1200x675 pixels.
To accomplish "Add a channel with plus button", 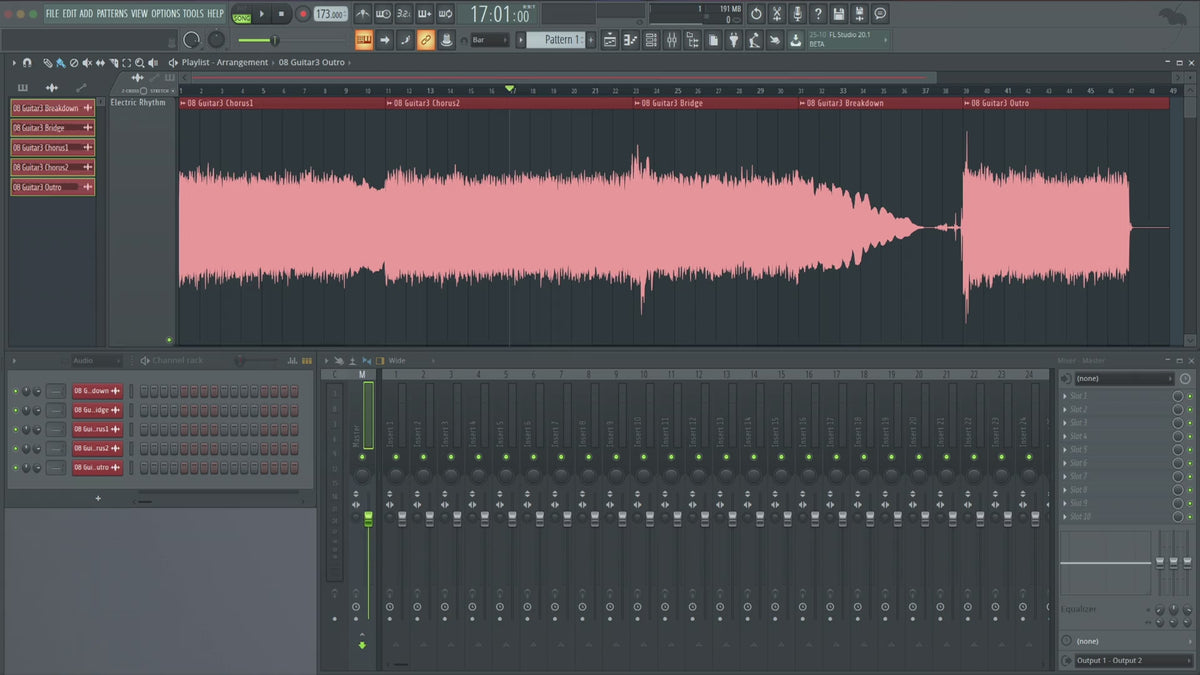I will tap(98, 498).
